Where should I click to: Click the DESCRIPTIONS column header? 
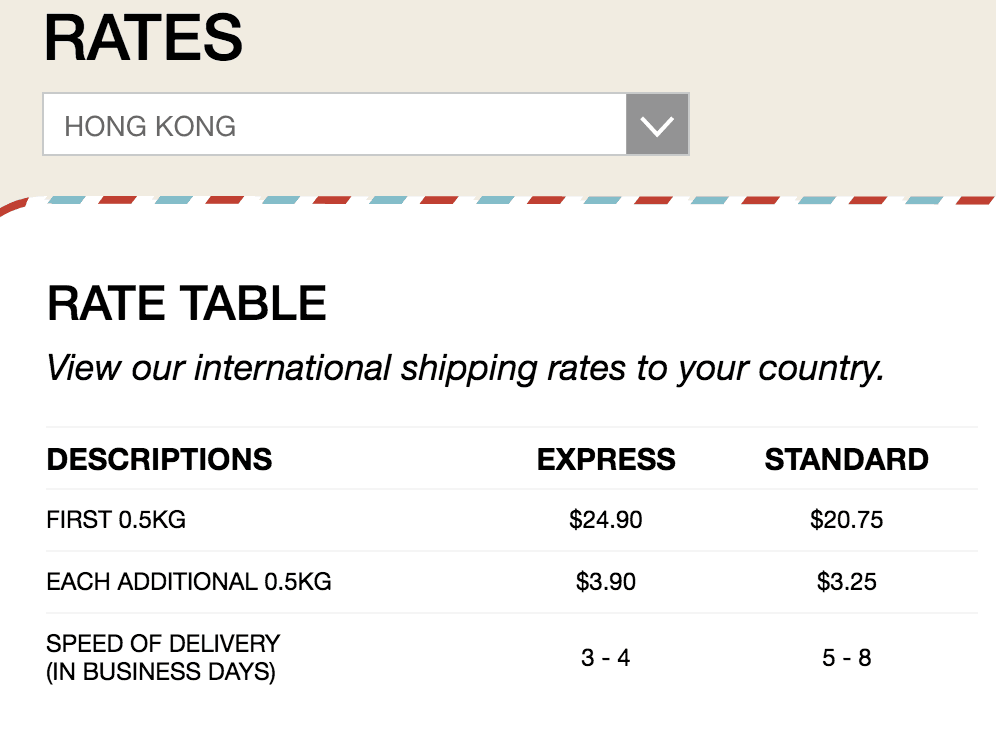pos(159,459)
